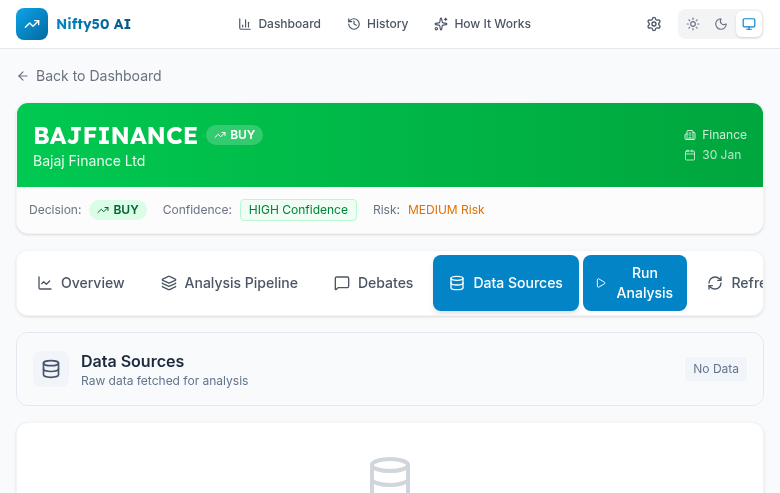Select the Data Sources tab

tap(506, 283)
